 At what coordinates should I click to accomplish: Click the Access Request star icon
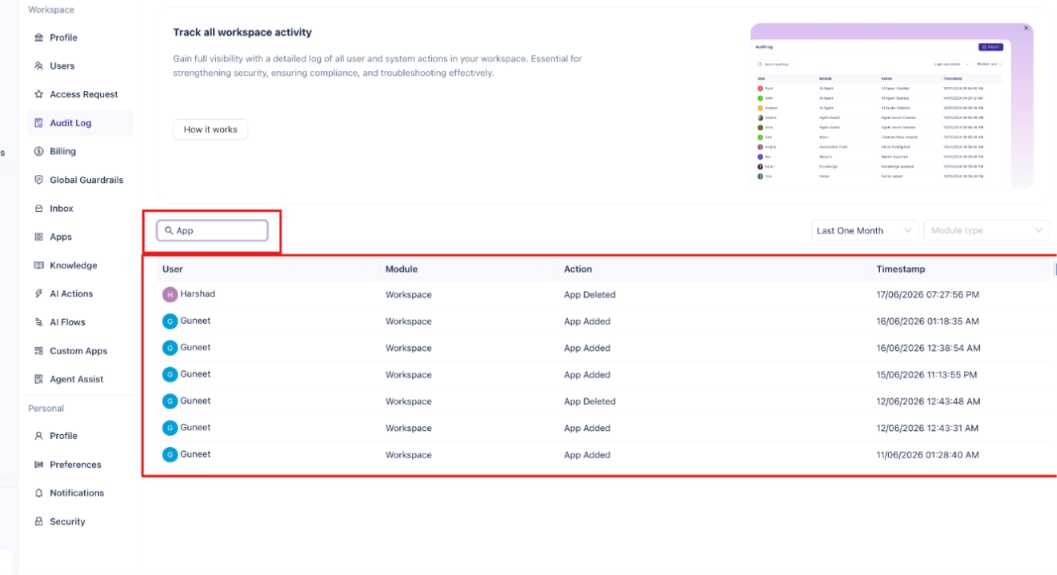coord(38,94)
